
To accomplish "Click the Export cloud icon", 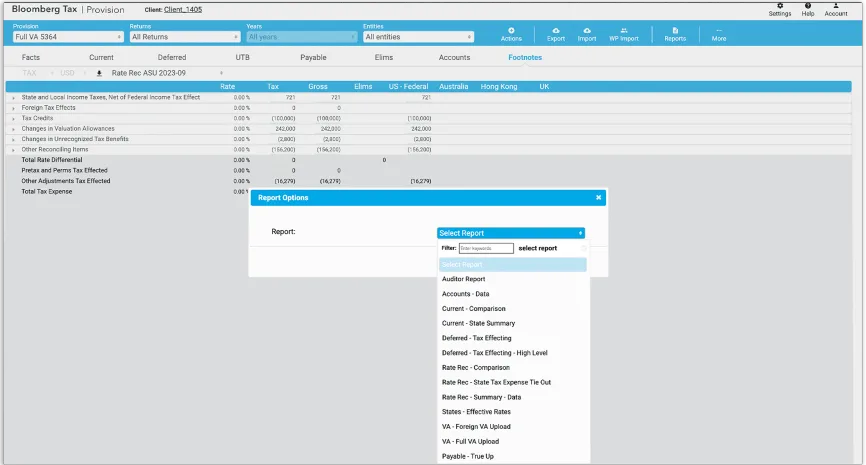I will click(x=556, y=30).
